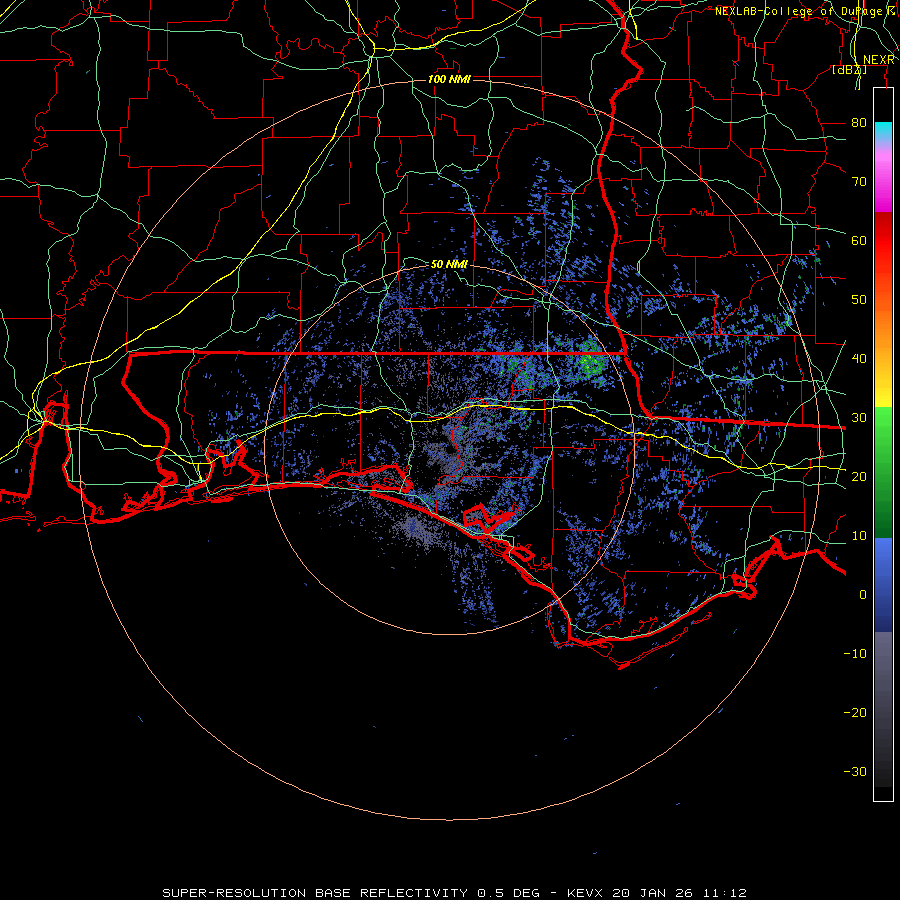Click the -10 value on the dBZ scale
Image resolution: width=900 pixels, height=900 pixels.
[x=855, y=654]
